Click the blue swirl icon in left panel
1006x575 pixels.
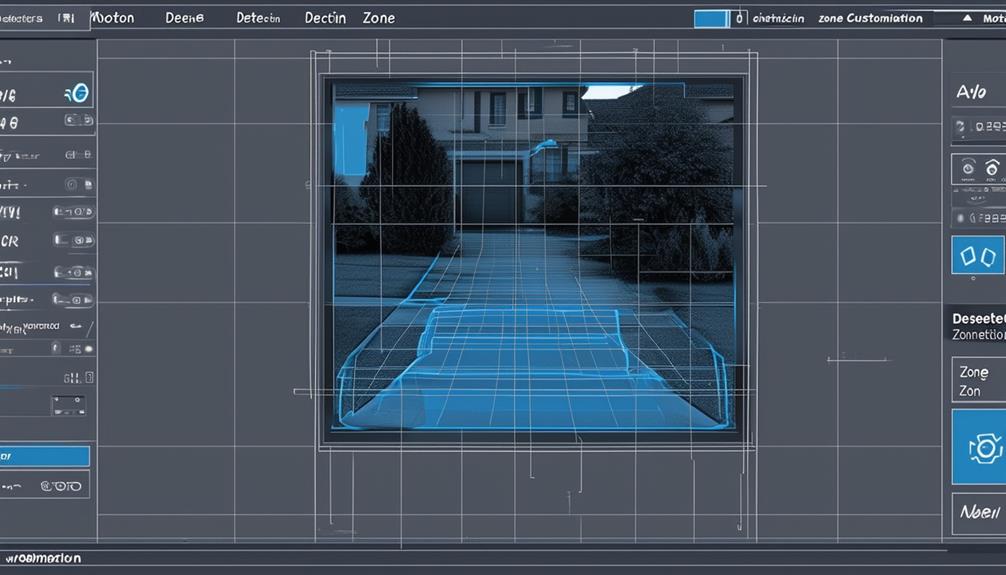pos(76,94)
